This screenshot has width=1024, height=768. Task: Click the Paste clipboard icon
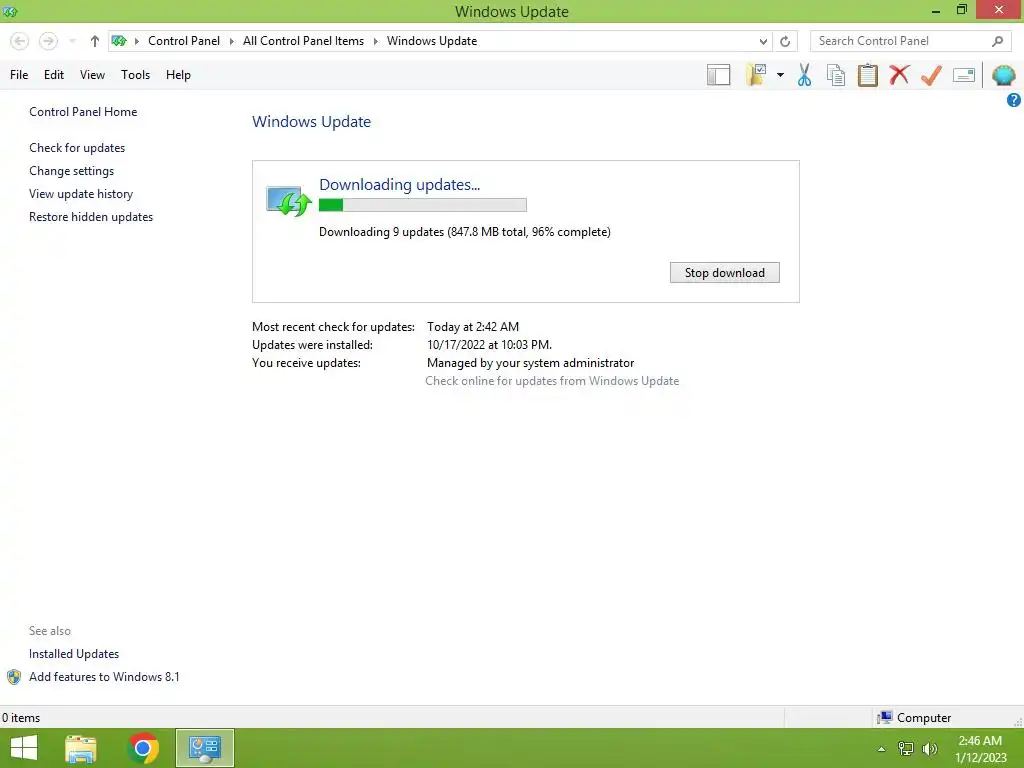867,75
